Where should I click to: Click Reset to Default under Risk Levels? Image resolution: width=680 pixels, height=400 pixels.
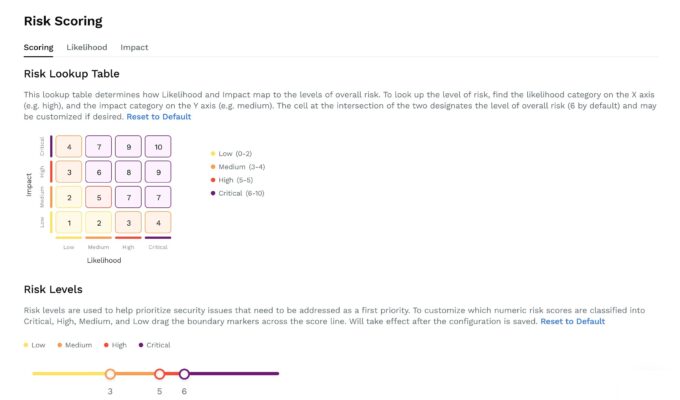[x=573, y=321]
